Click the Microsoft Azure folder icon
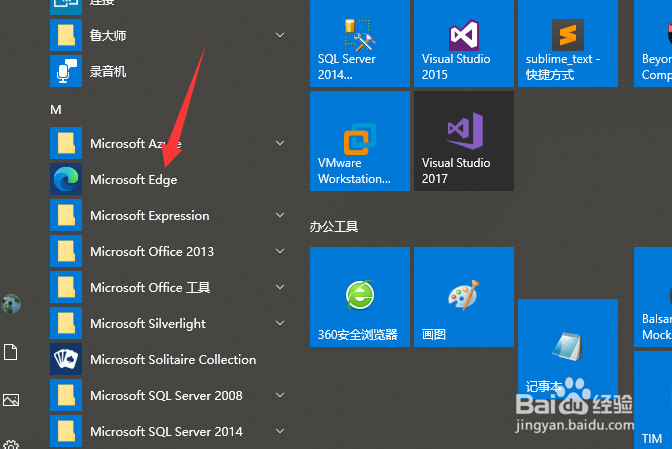 (x=66, y=143)
